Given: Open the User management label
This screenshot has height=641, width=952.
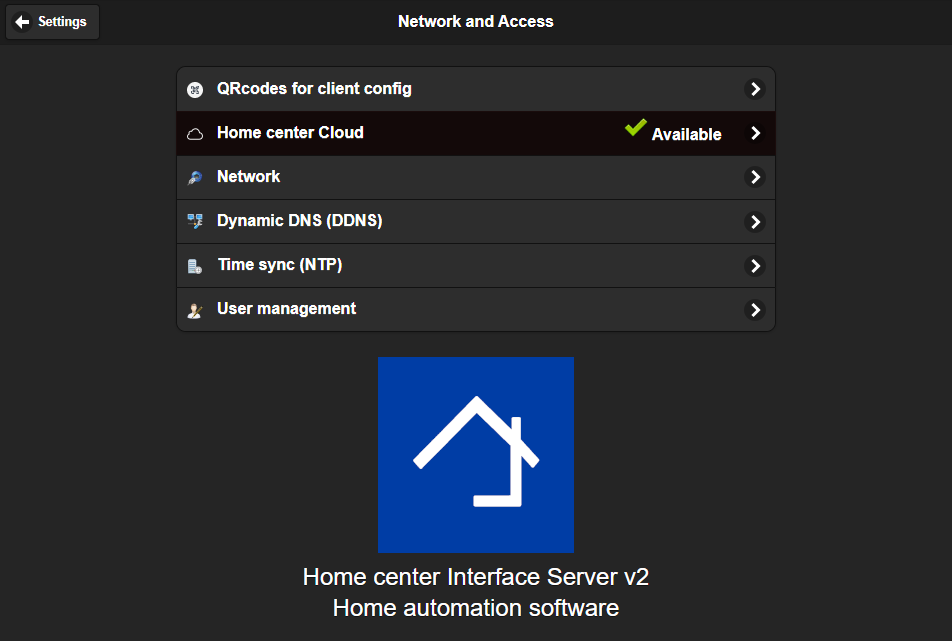Looking at the screenshot, I should [x=286, y=309].
